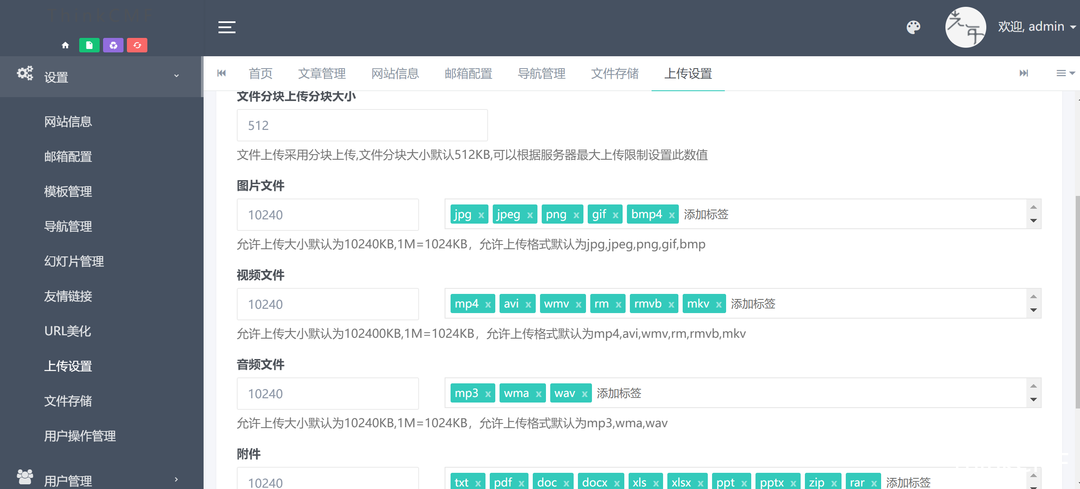Remove the wma tag
The image size is (1080, 489).
(539, 394)
